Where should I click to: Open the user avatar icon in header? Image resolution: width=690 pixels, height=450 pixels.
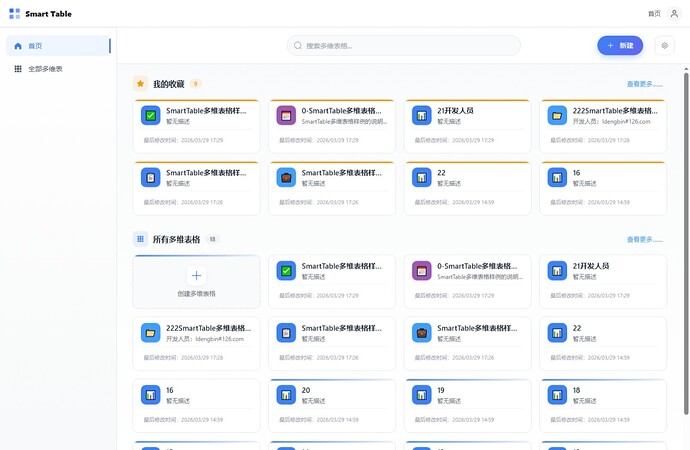(674, 14)
